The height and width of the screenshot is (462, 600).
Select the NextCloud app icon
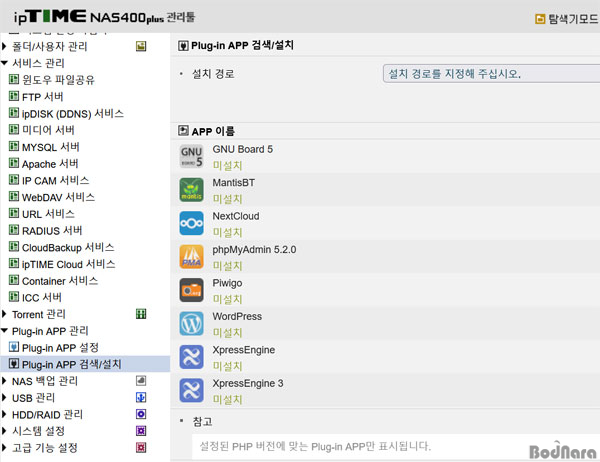pyautogui.click(x=191, y=223)
